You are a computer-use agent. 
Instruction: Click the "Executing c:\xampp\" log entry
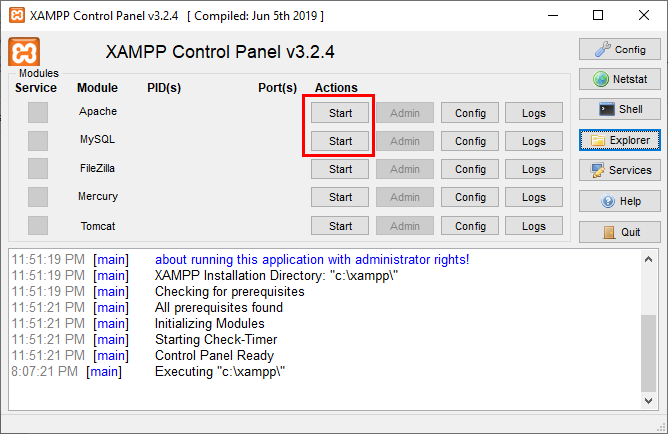220,371
